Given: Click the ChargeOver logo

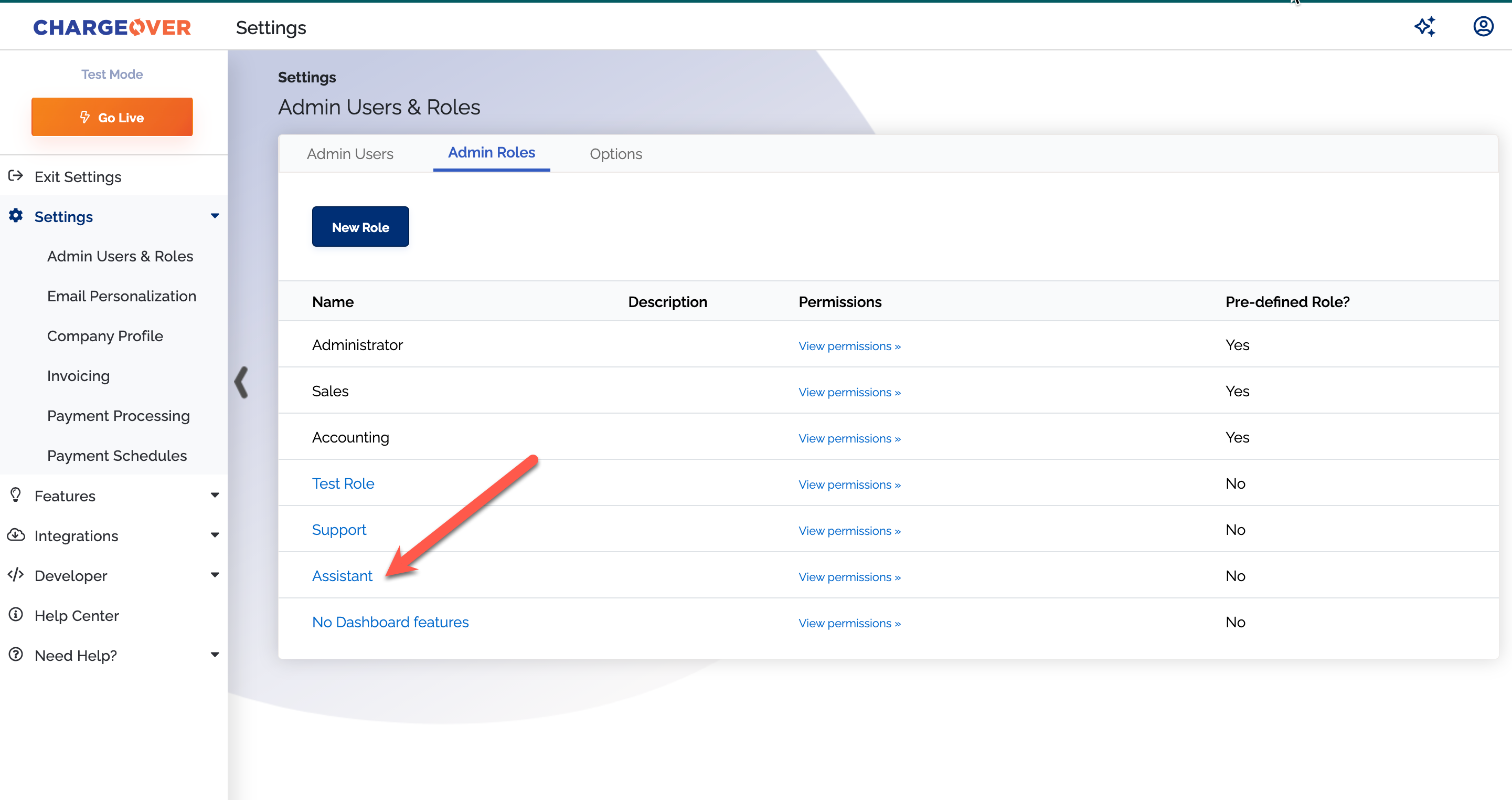Looking at the screenshot, I should (x=112, y=28).
